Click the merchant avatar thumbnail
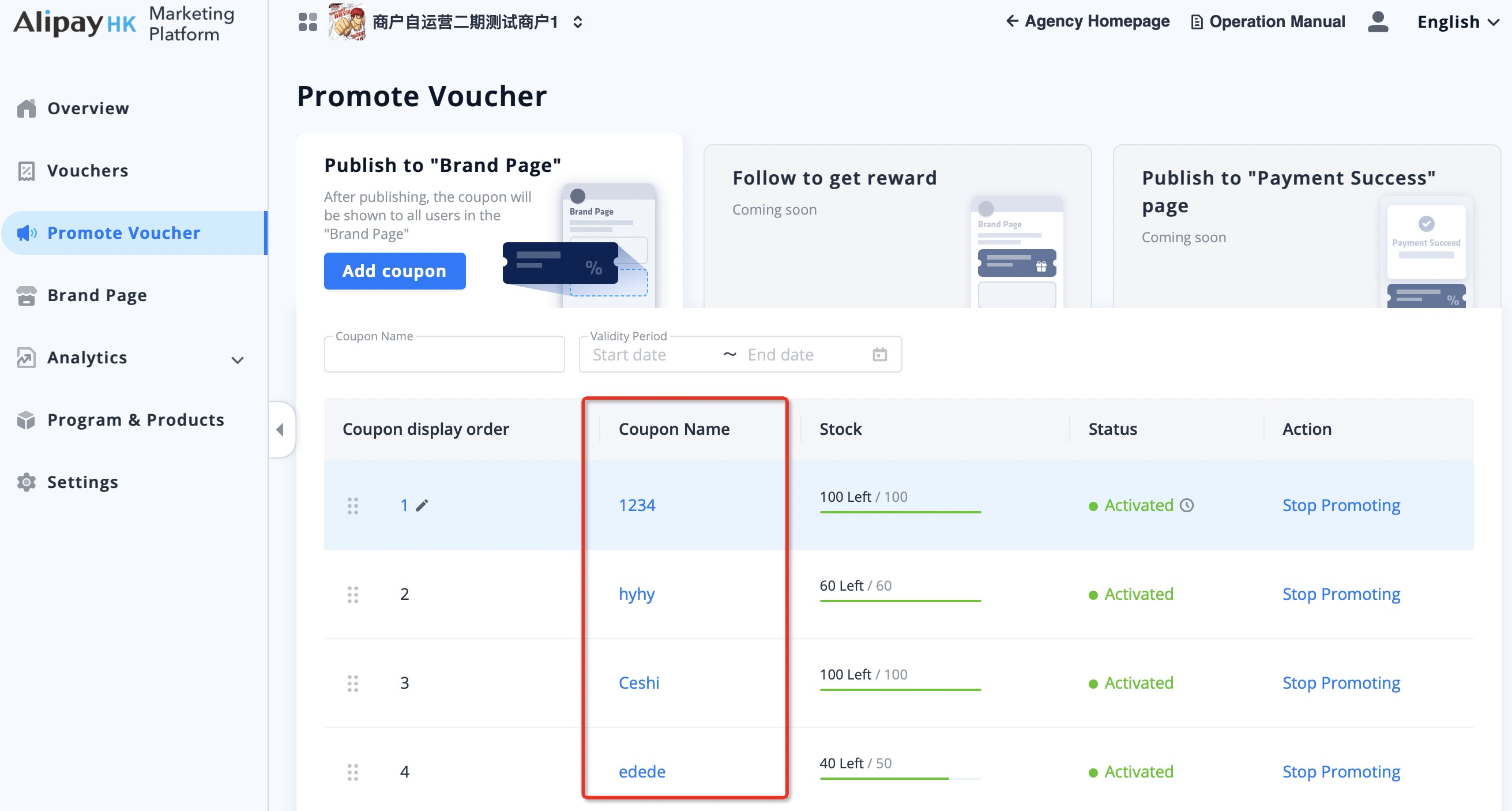This screenshot has width=1512, height=811. coord(347,22)
